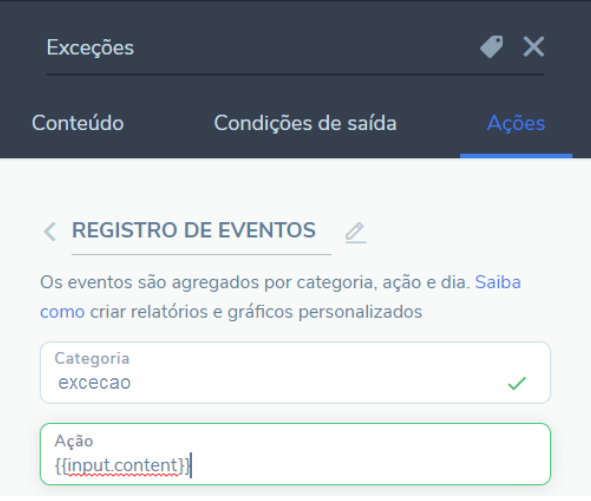Click the 'Ação' field label
Screen dimensions: 591x501
[x=74, y=441]
